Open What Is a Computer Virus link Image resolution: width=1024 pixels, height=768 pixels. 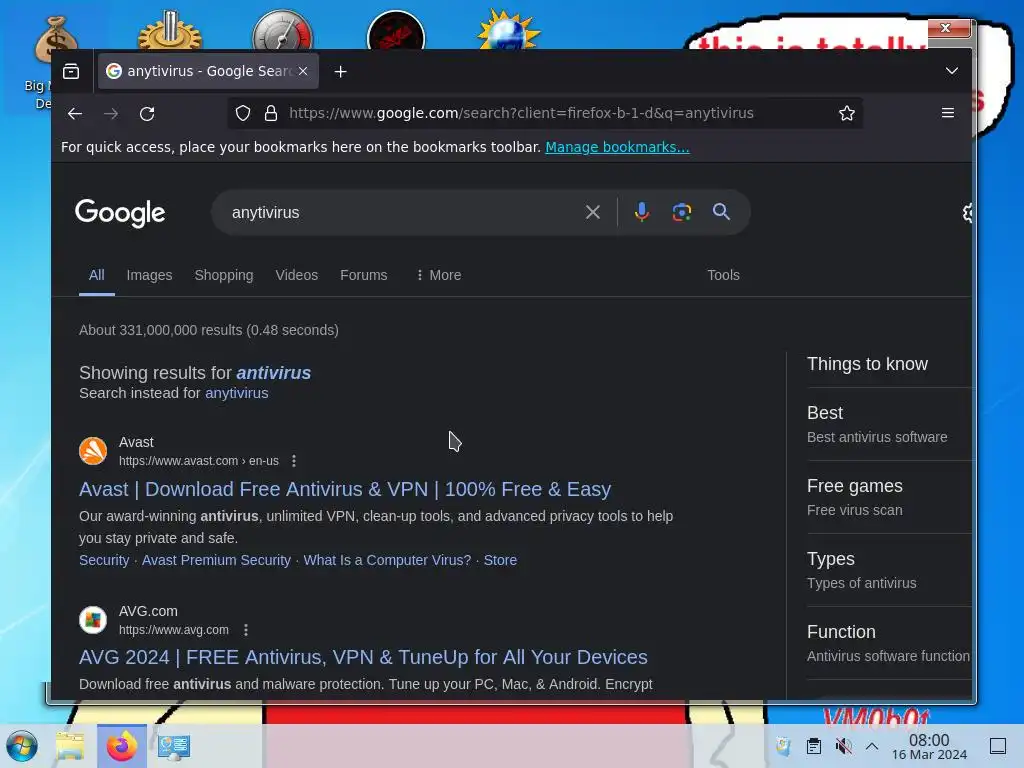(387, 560)
